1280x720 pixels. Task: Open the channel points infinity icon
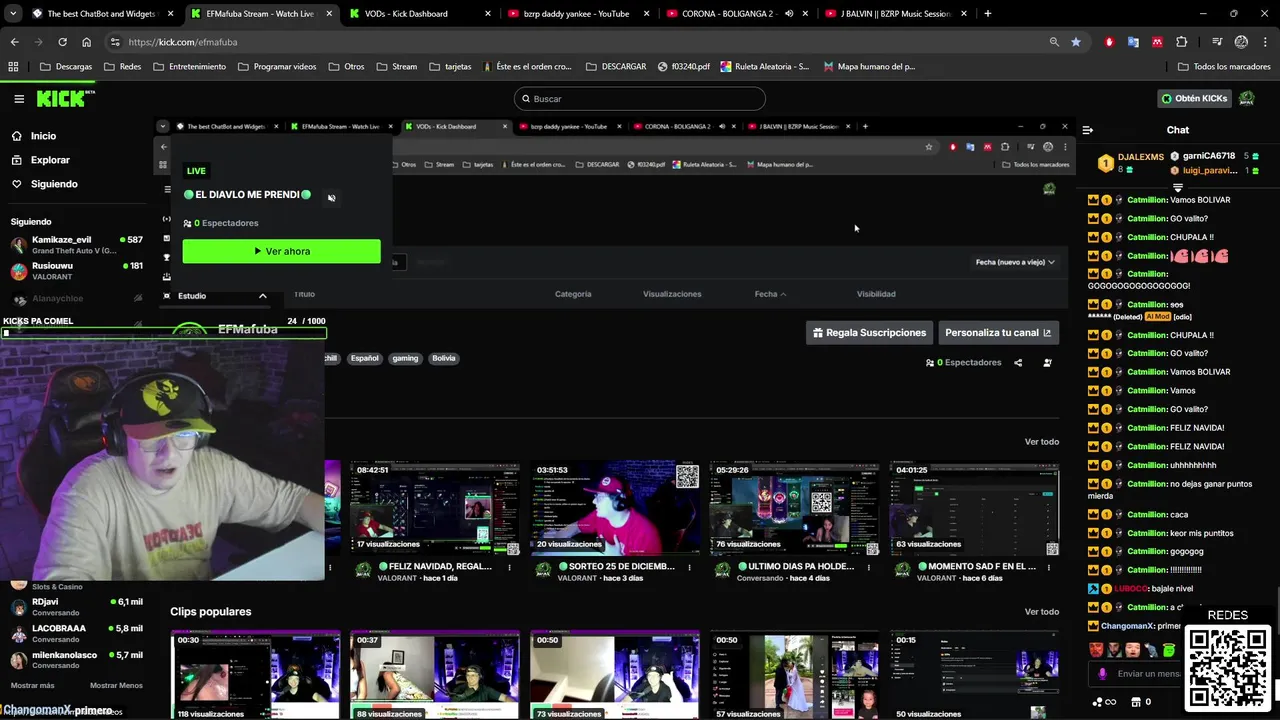point(1104,702)
